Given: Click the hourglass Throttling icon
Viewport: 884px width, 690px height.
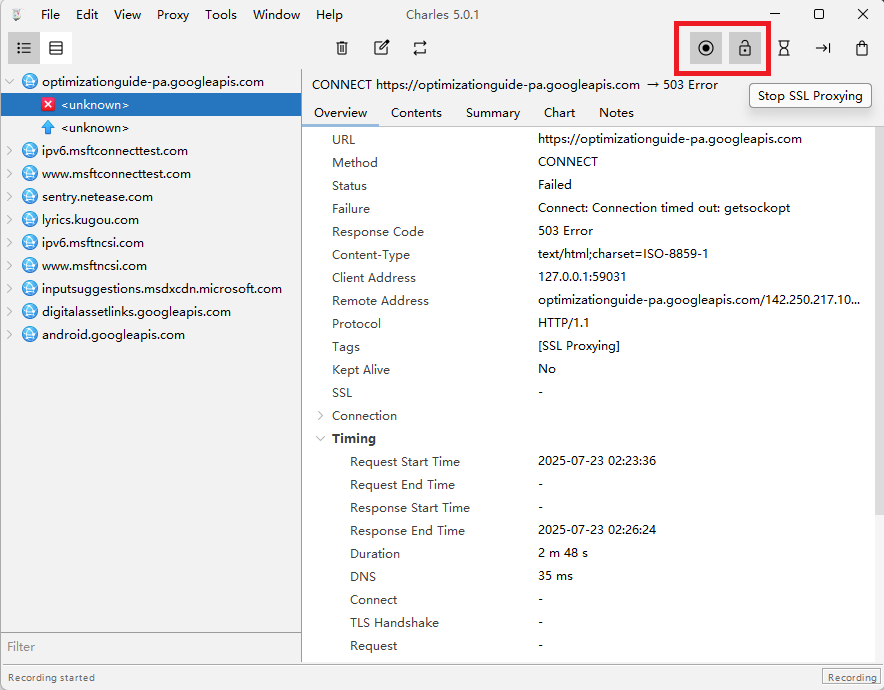Looking at the screenshot, I should click(784, 48).
